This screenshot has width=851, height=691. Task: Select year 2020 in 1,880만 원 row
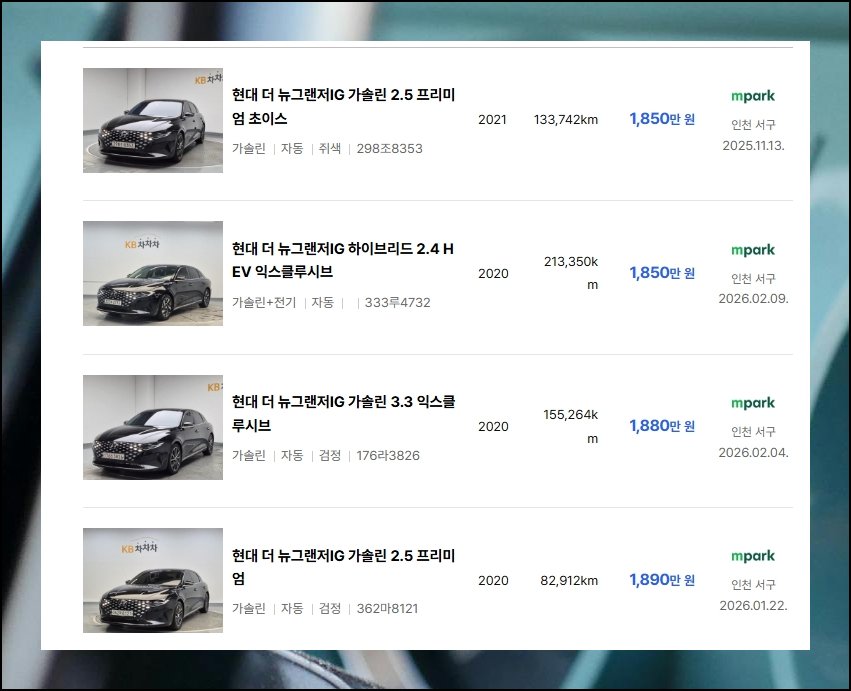[493, 427]
